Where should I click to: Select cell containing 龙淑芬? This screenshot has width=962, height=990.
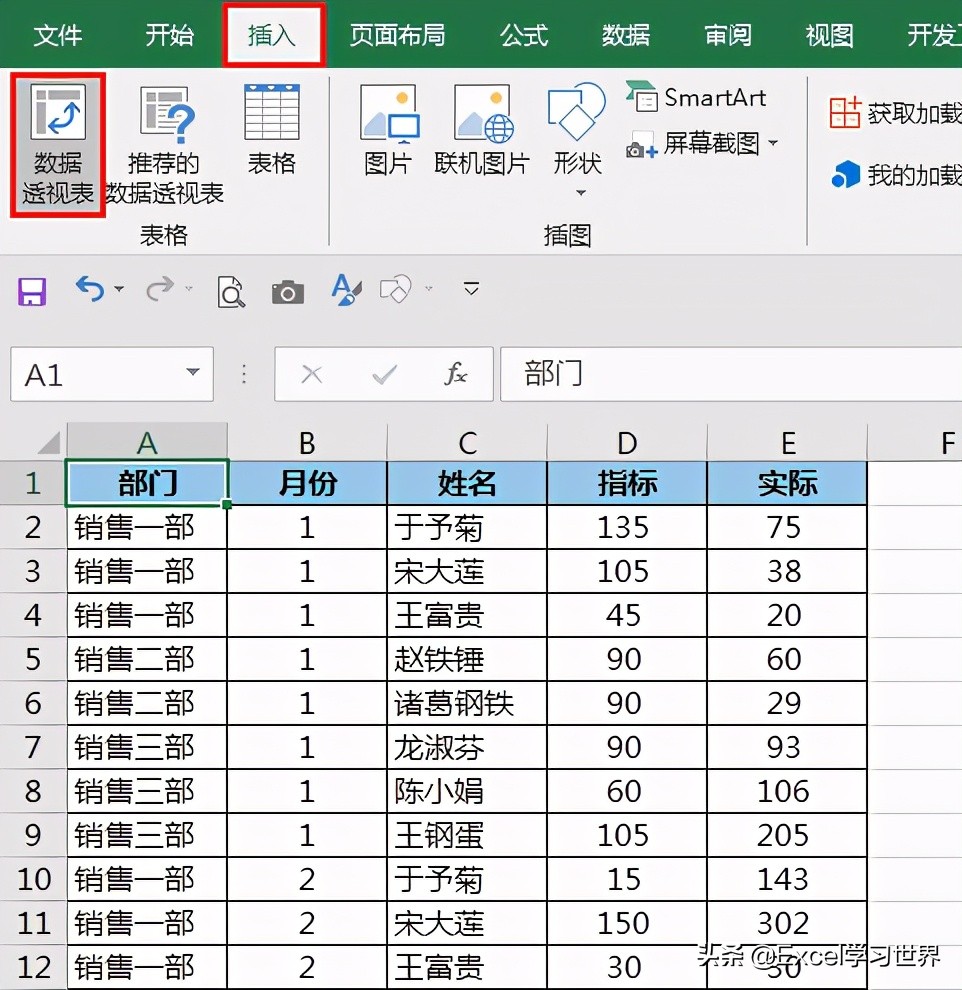(467, 747)
